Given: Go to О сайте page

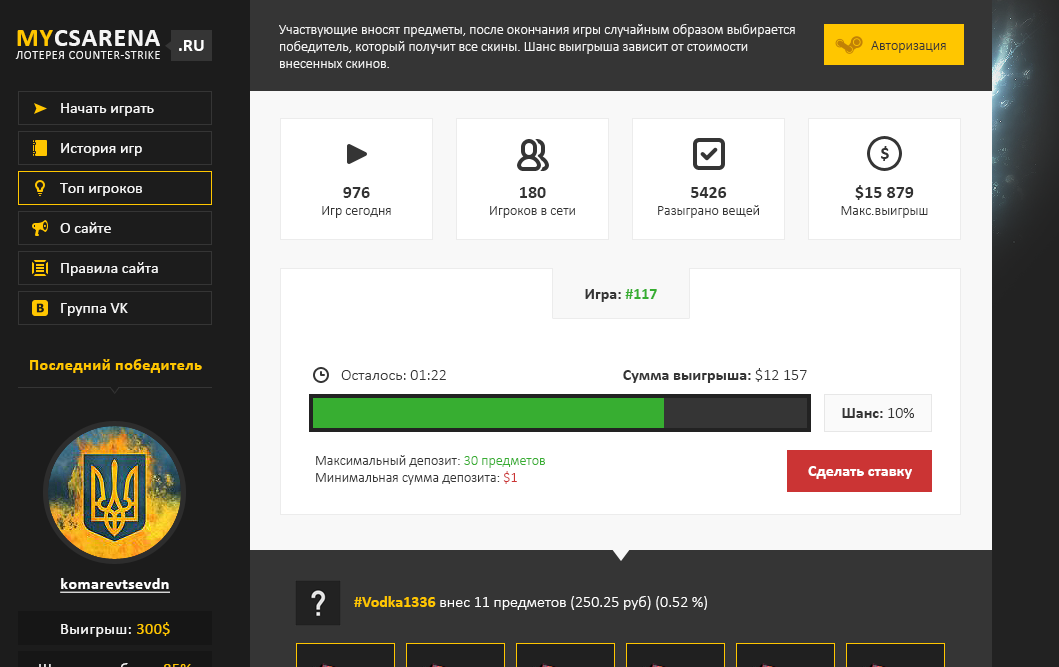Looking at the screenshot, I should (115, 228).
